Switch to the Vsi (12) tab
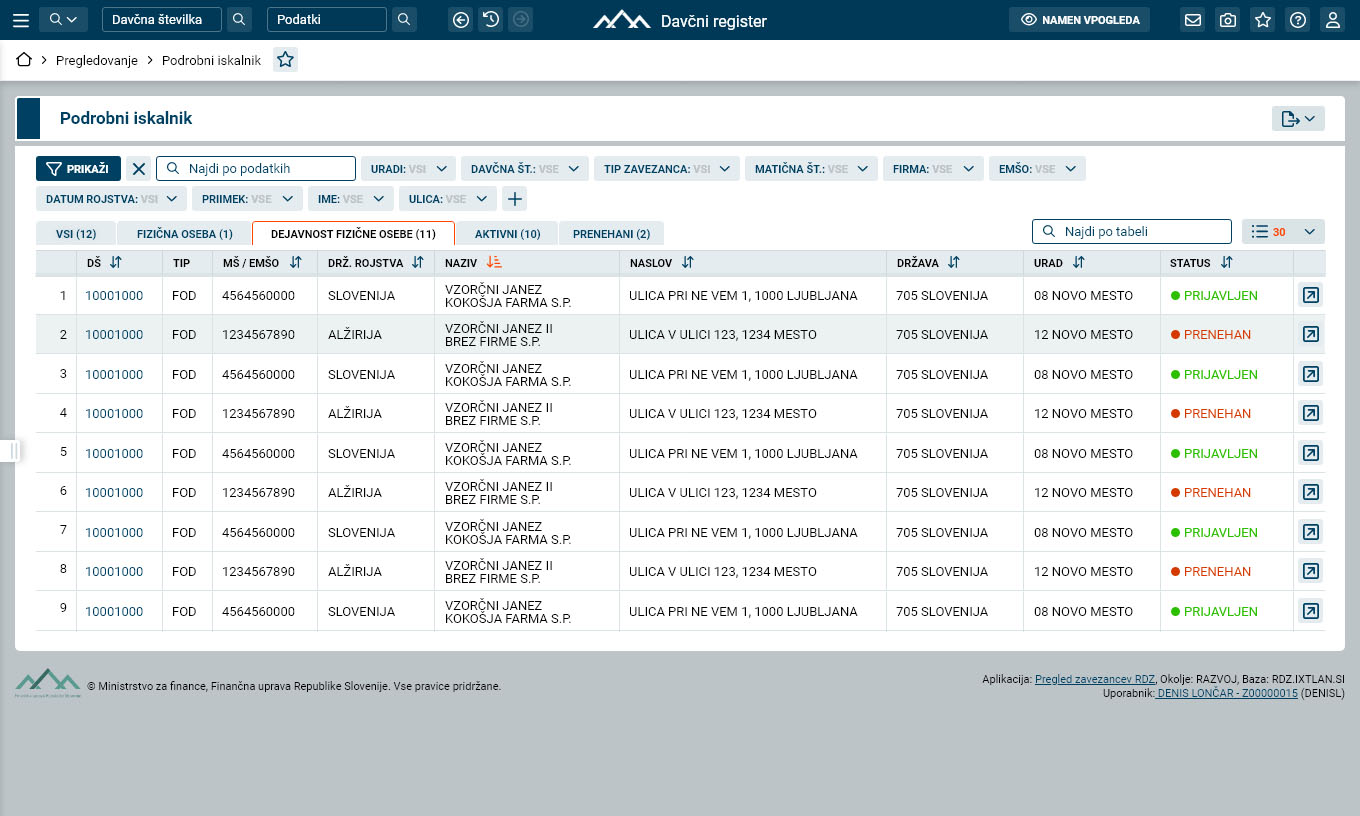 pyautogui.click(x=76, y=234)
